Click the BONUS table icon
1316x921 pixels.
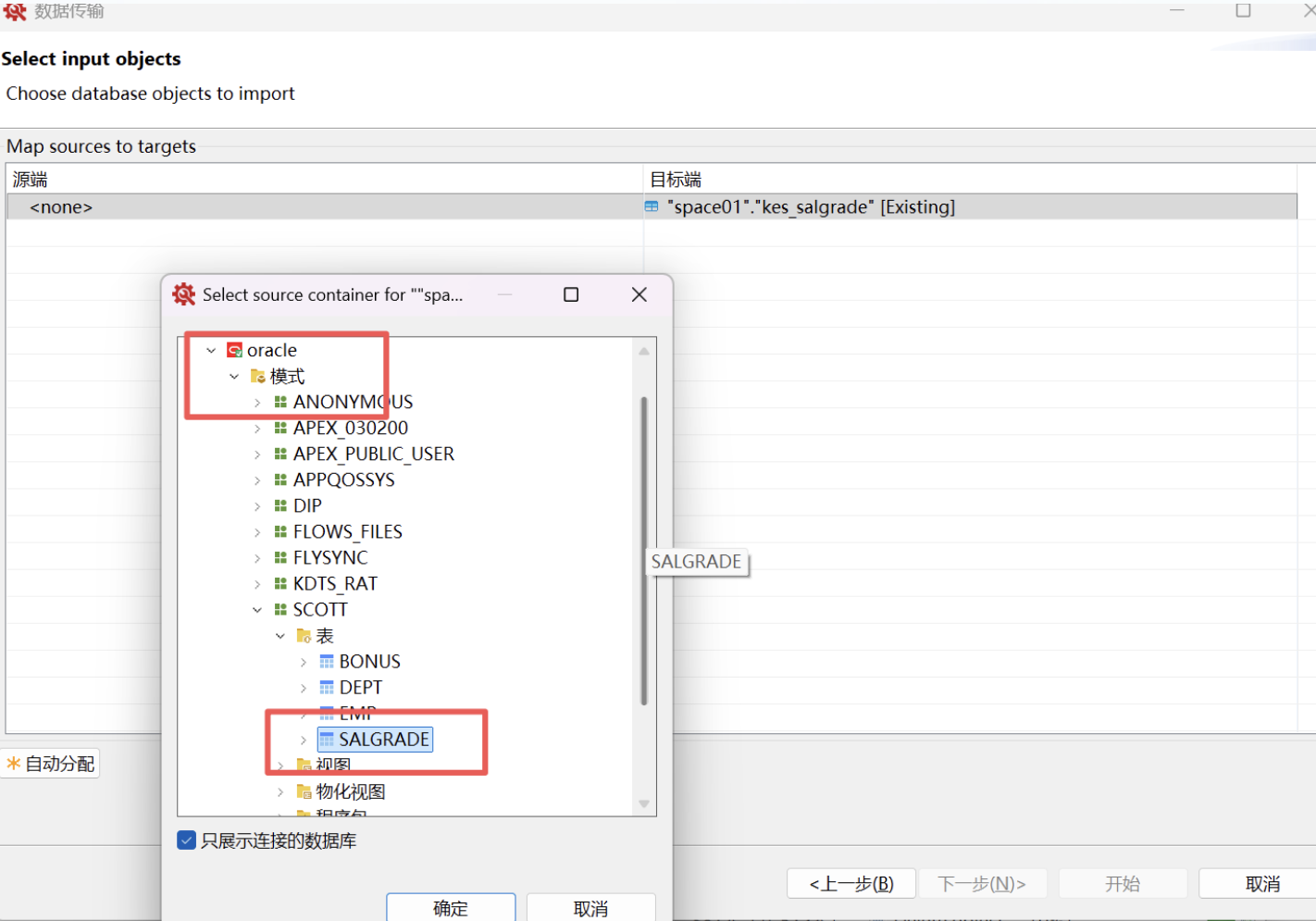(327, 662)
